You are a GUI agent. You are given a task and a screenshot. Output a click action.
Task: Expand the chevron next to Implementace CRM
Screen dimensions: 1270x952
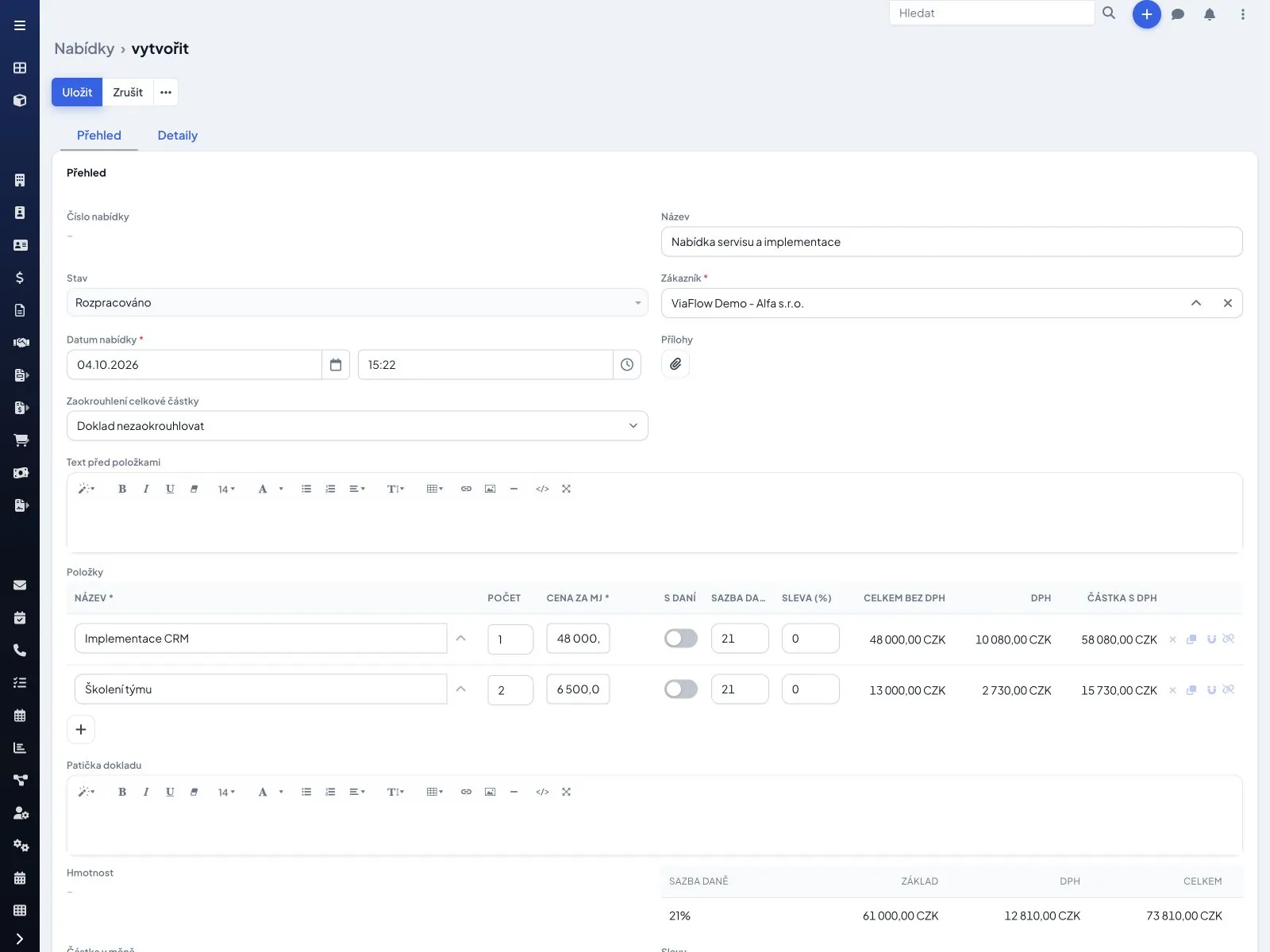point(461,639)
